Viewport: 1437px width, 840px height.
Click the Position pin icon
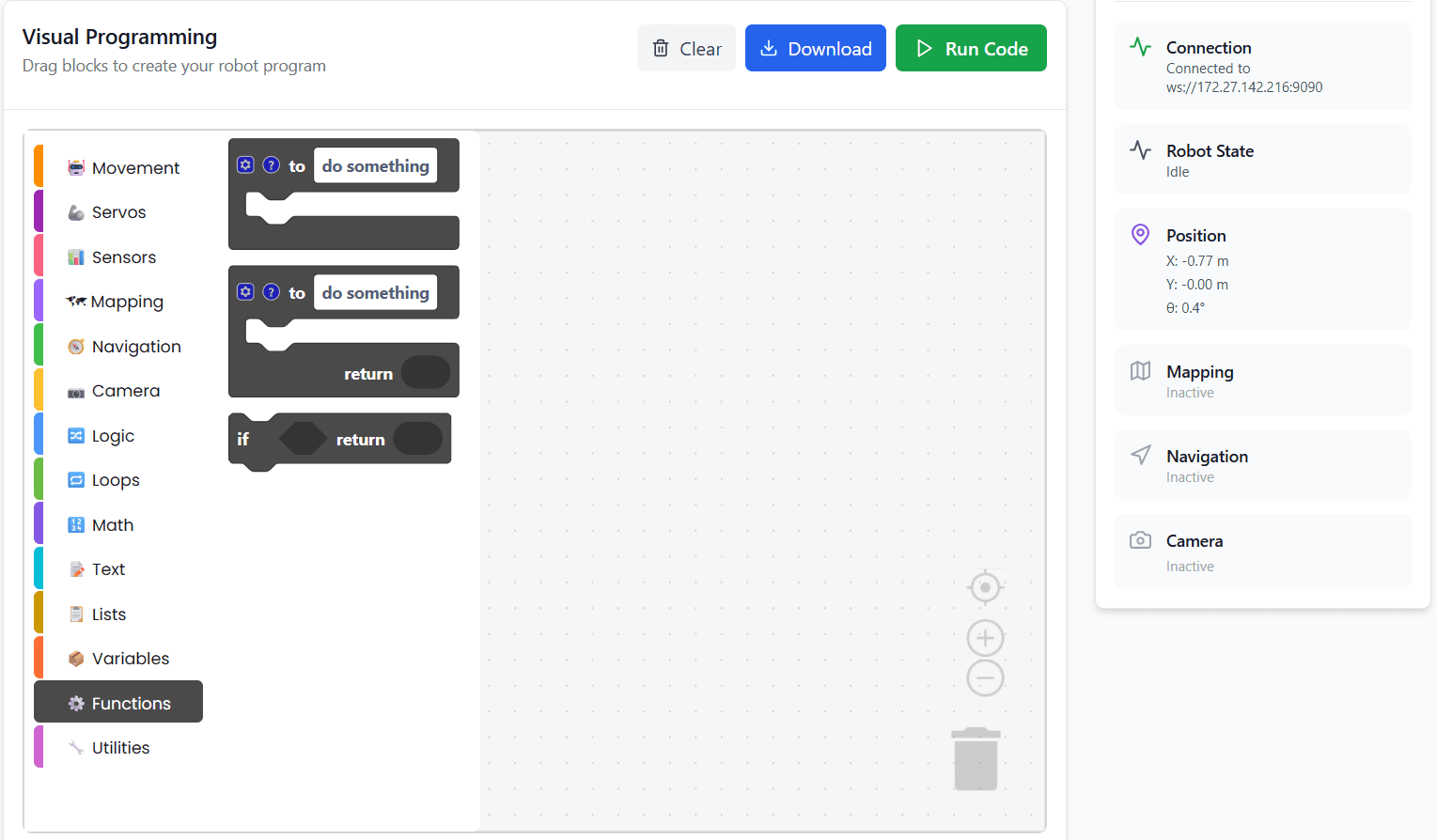click(1140, 235)
